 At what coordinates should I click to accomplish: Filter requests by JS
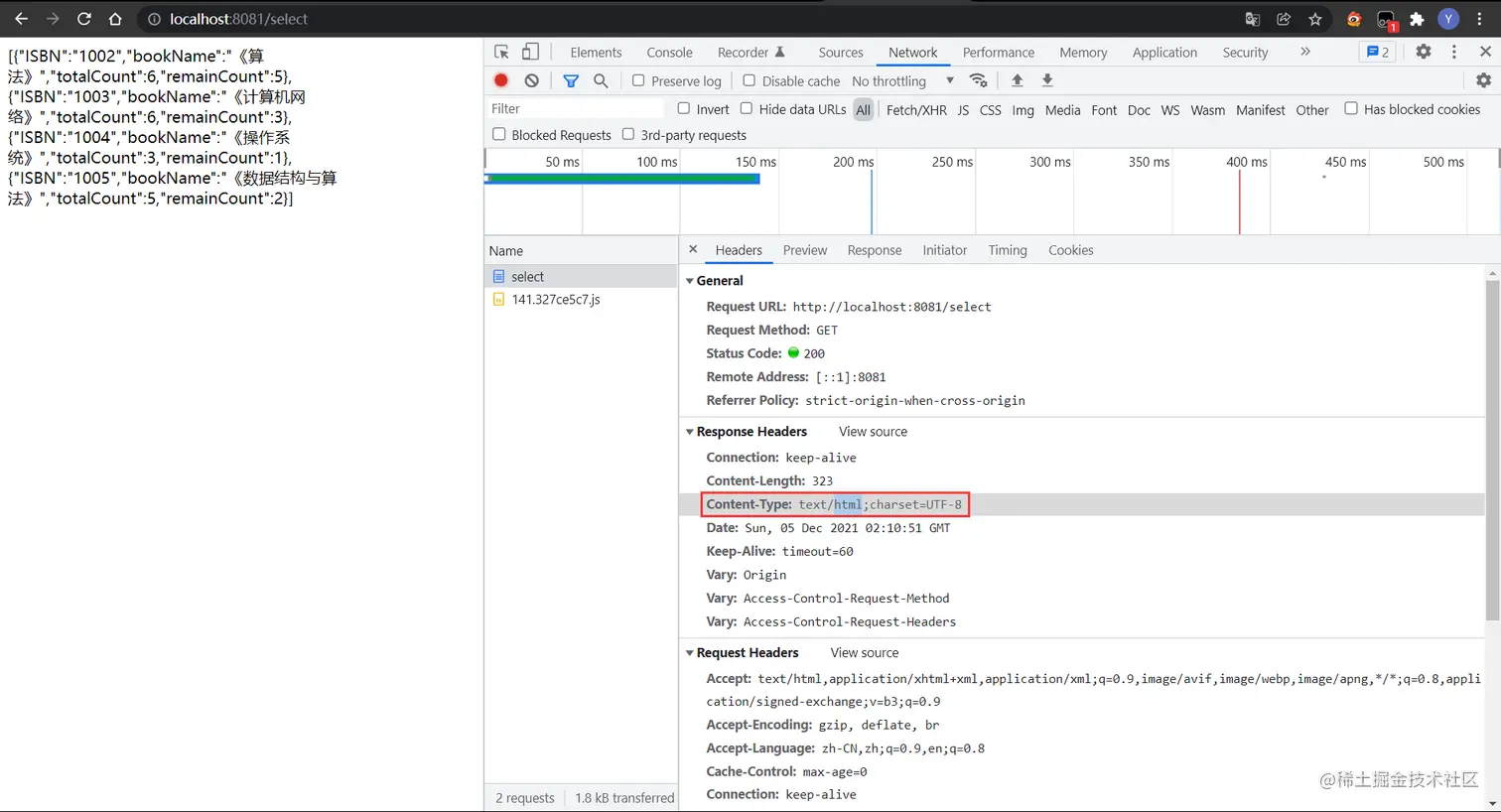(x=963, y=110)
